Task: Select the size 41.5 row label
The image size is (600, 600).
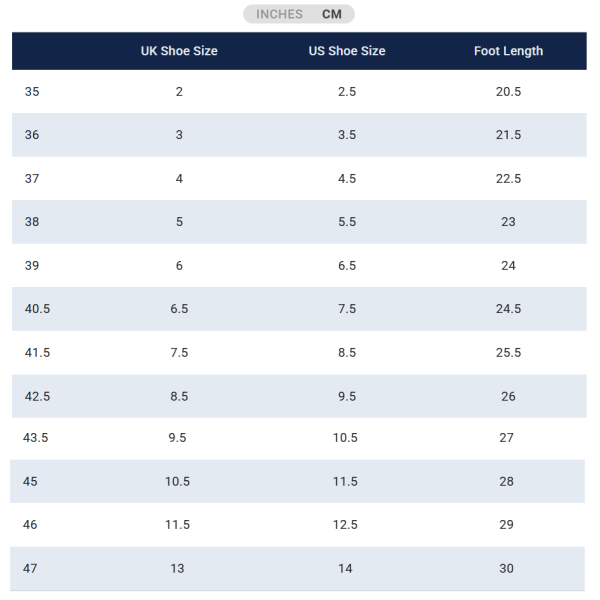Action: click(x=37, y=353)
